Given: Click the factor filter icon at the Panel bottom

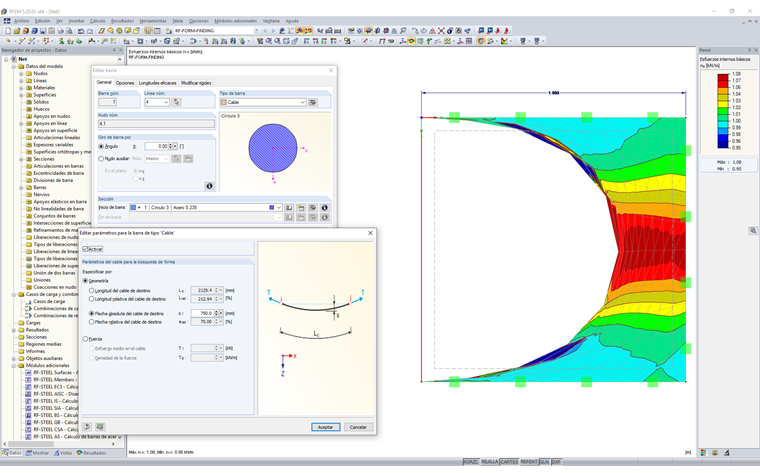Looking at the screenshot, I should 715,453.
